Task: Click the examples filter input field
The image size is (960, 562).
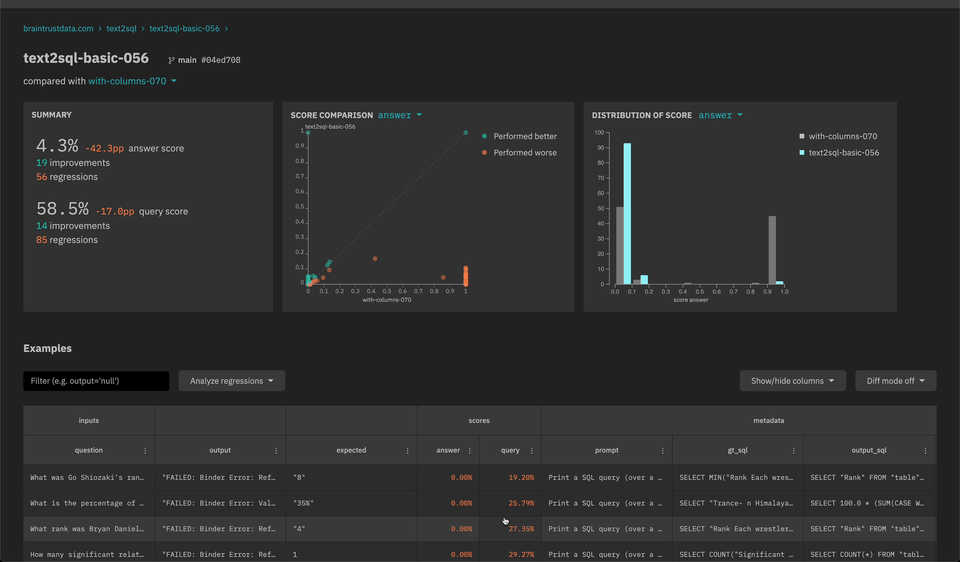Action: click(x=96, y=381)
